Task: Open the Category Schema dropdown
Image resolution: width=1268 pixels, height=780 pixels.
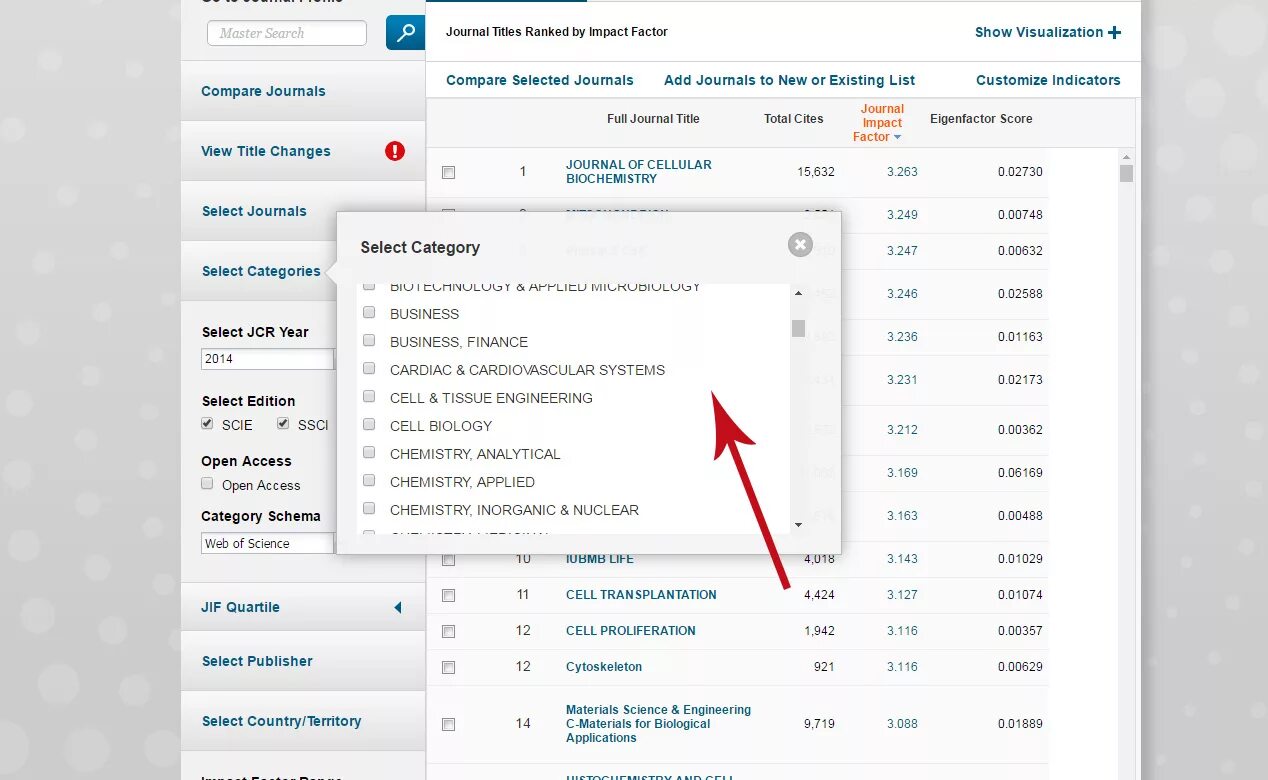Action: (268, 543)
